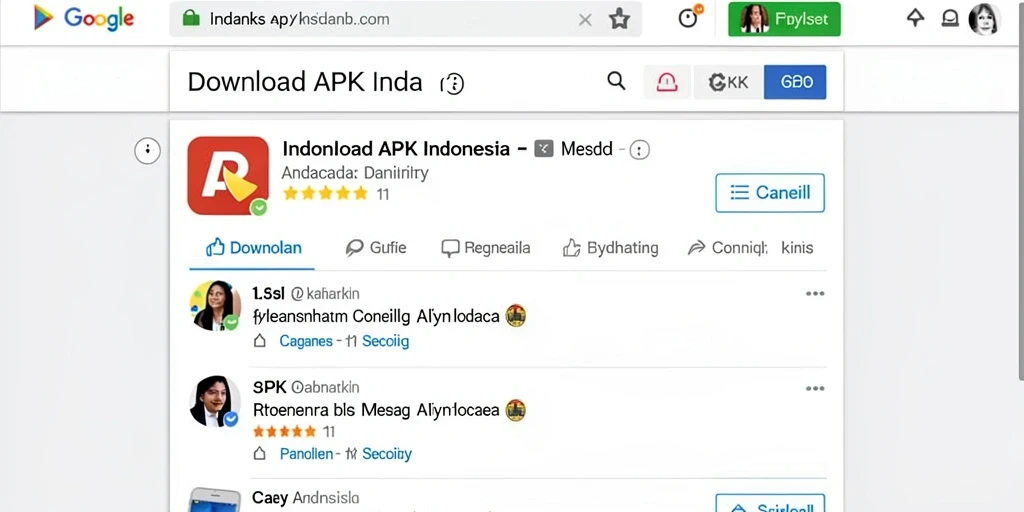Click the clock icon with orange badge

690,17
